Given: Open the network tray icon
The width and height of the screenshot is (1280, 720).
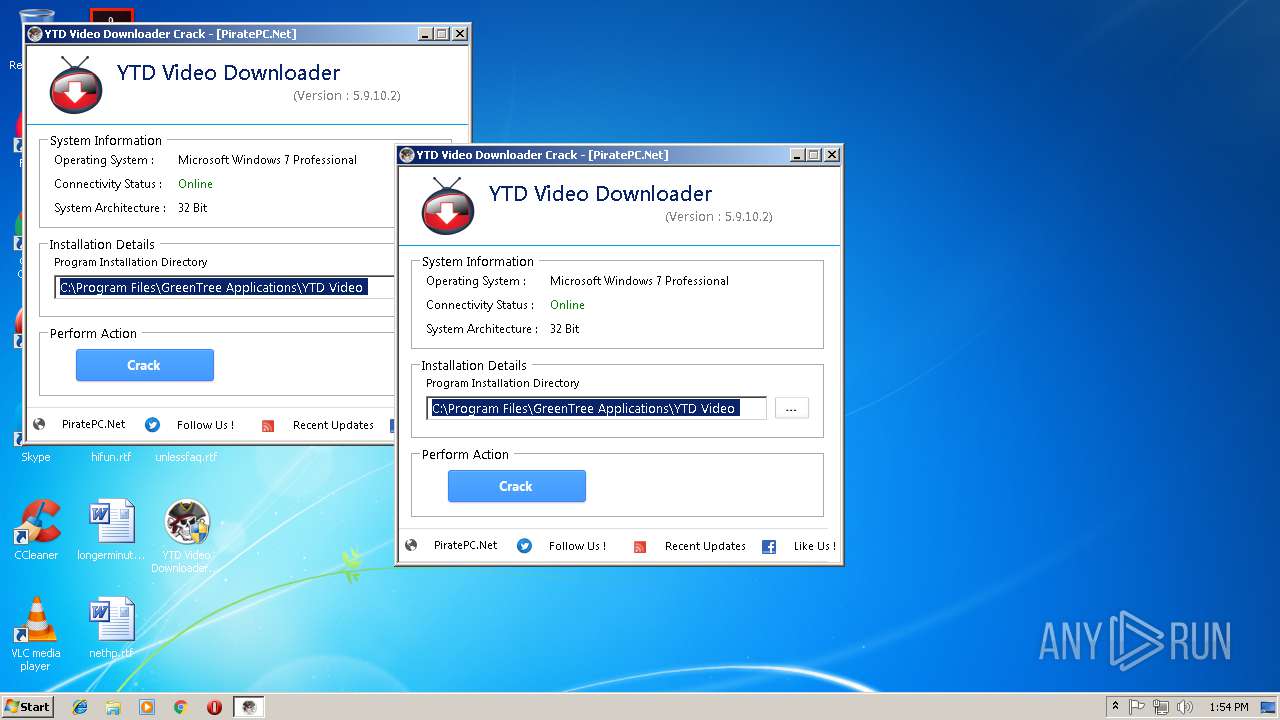Looking at the screenshot, I should tap(1161, 707).
